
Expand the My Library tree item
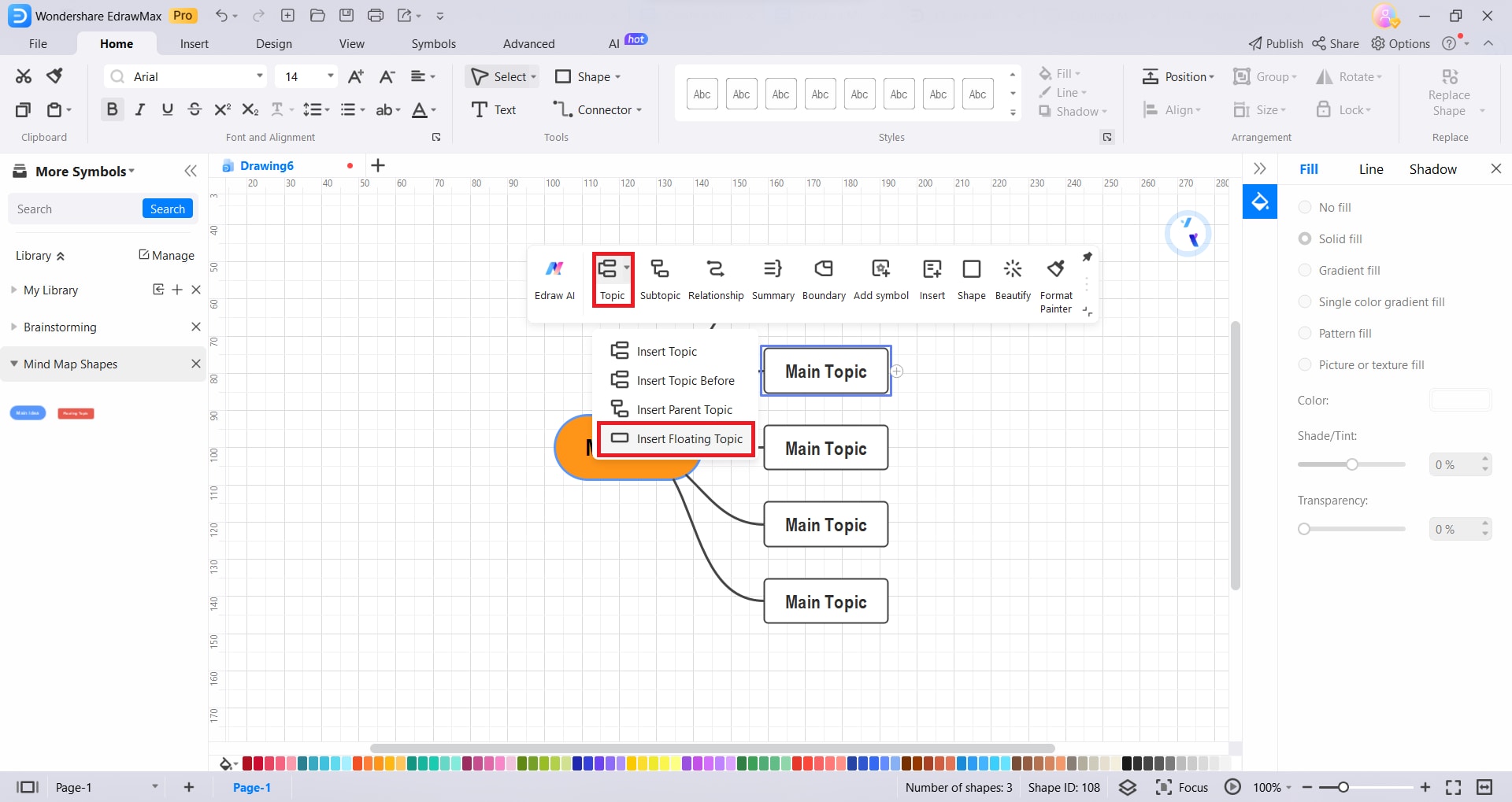pos(13,290)
